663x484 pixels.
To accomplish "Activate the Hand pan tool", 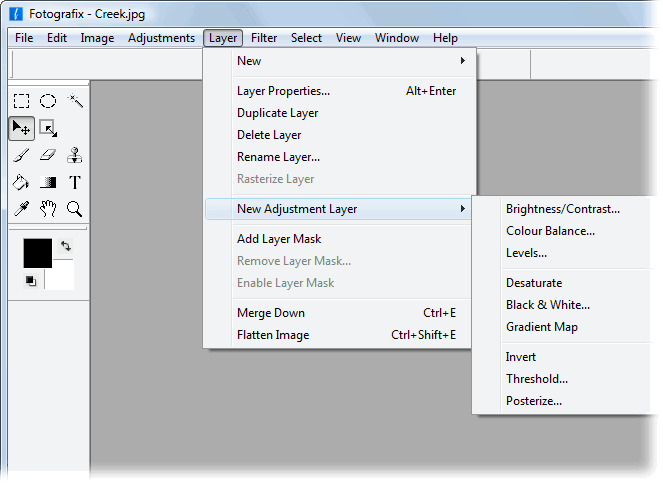I will (47, 209).
